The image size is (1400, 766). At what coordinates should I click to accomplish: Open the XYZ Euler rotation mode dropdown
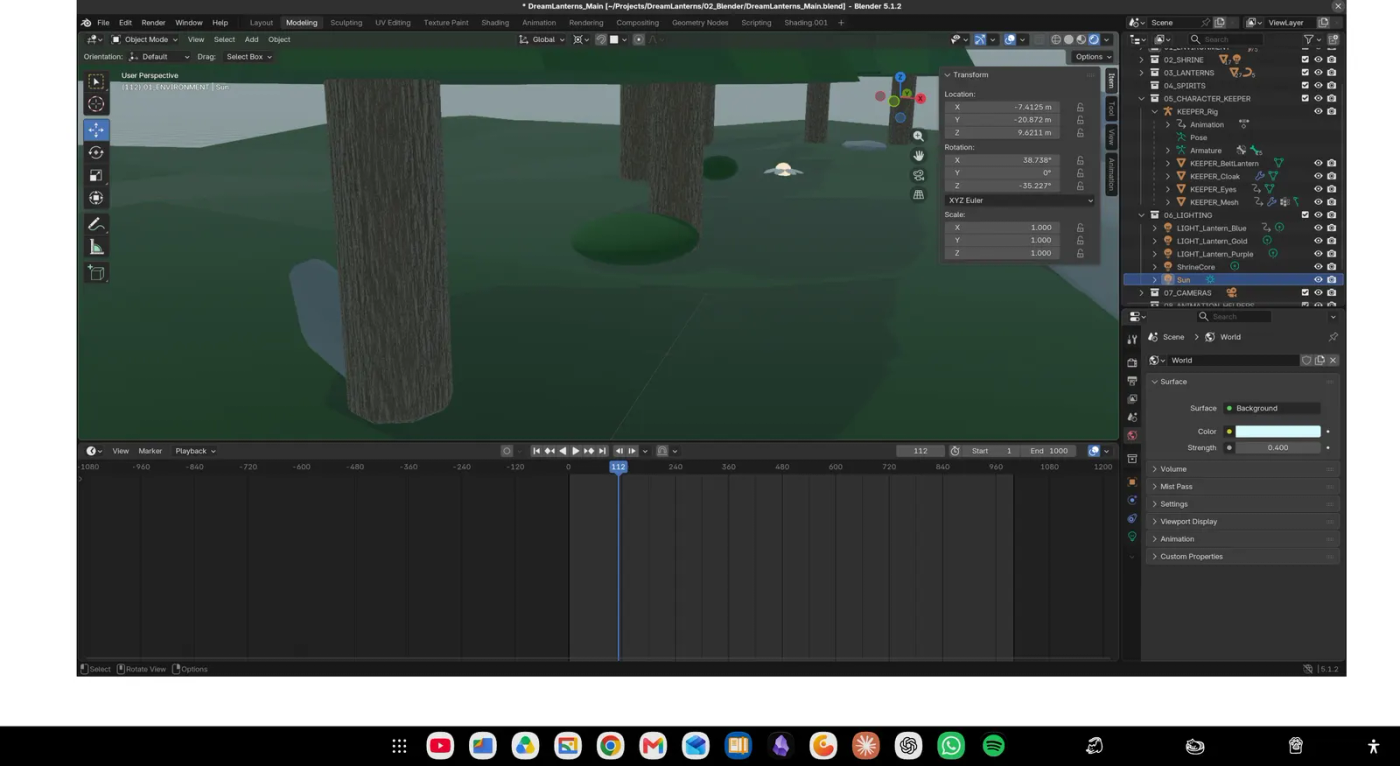(x=1020, y=200)
